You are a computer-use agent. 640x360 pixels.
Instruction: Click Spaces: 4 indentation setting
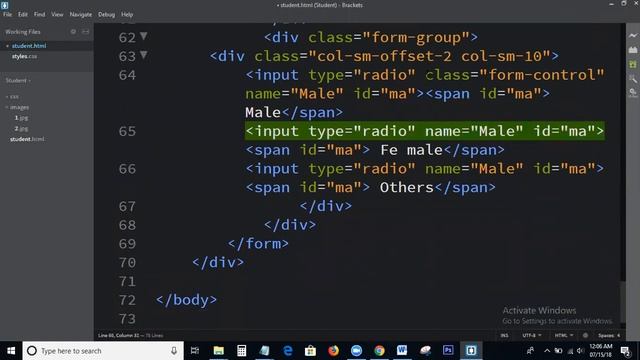point(609,335)
